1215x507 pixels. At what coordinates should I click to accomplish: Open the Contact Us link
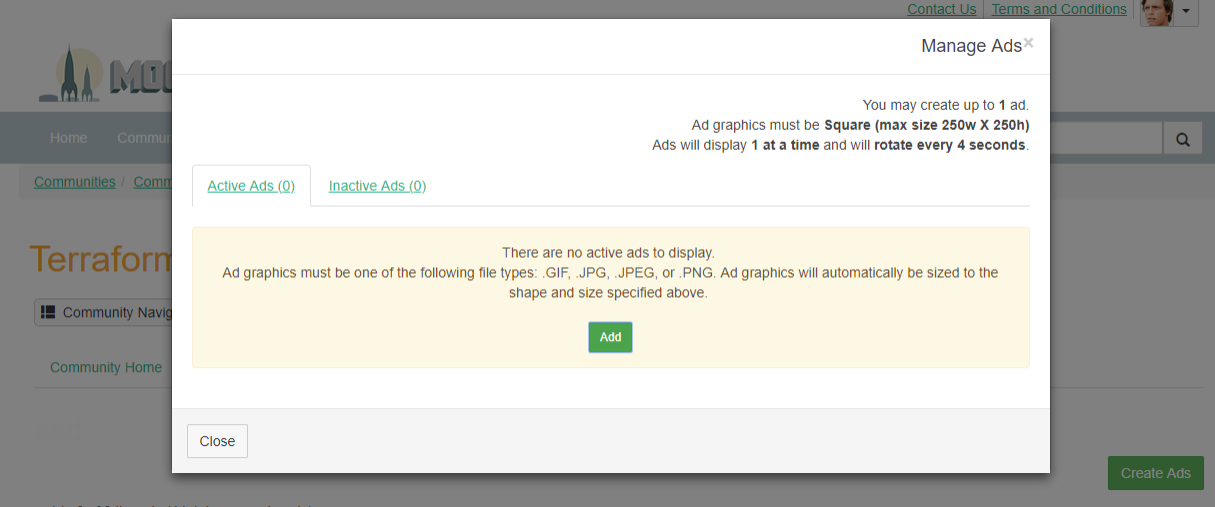(941, 9)
